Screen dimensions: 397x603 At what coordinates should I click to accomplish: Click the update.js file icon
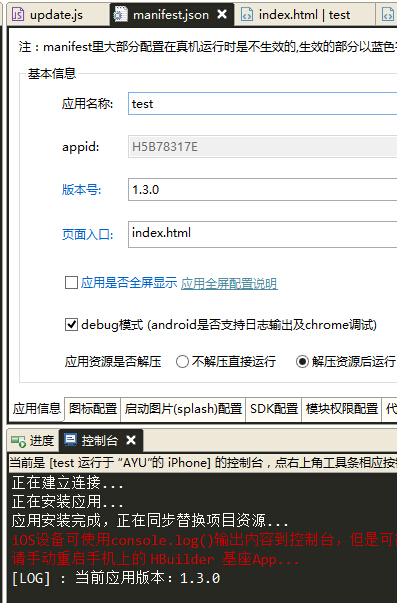pyautogui.click(x=18, y=15)
